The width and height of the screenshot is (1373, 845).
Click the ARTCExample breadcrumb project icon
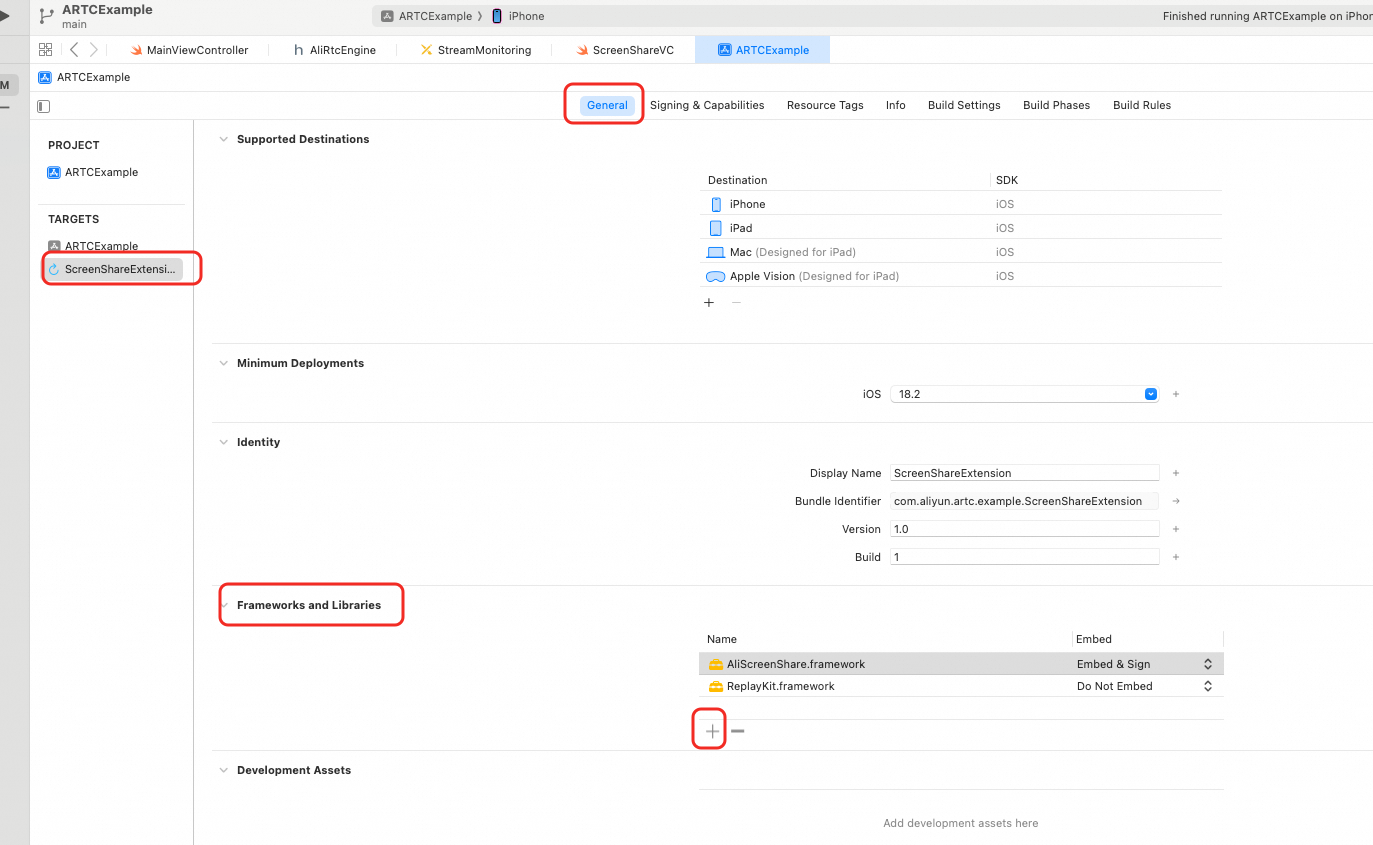coord(44,77)
